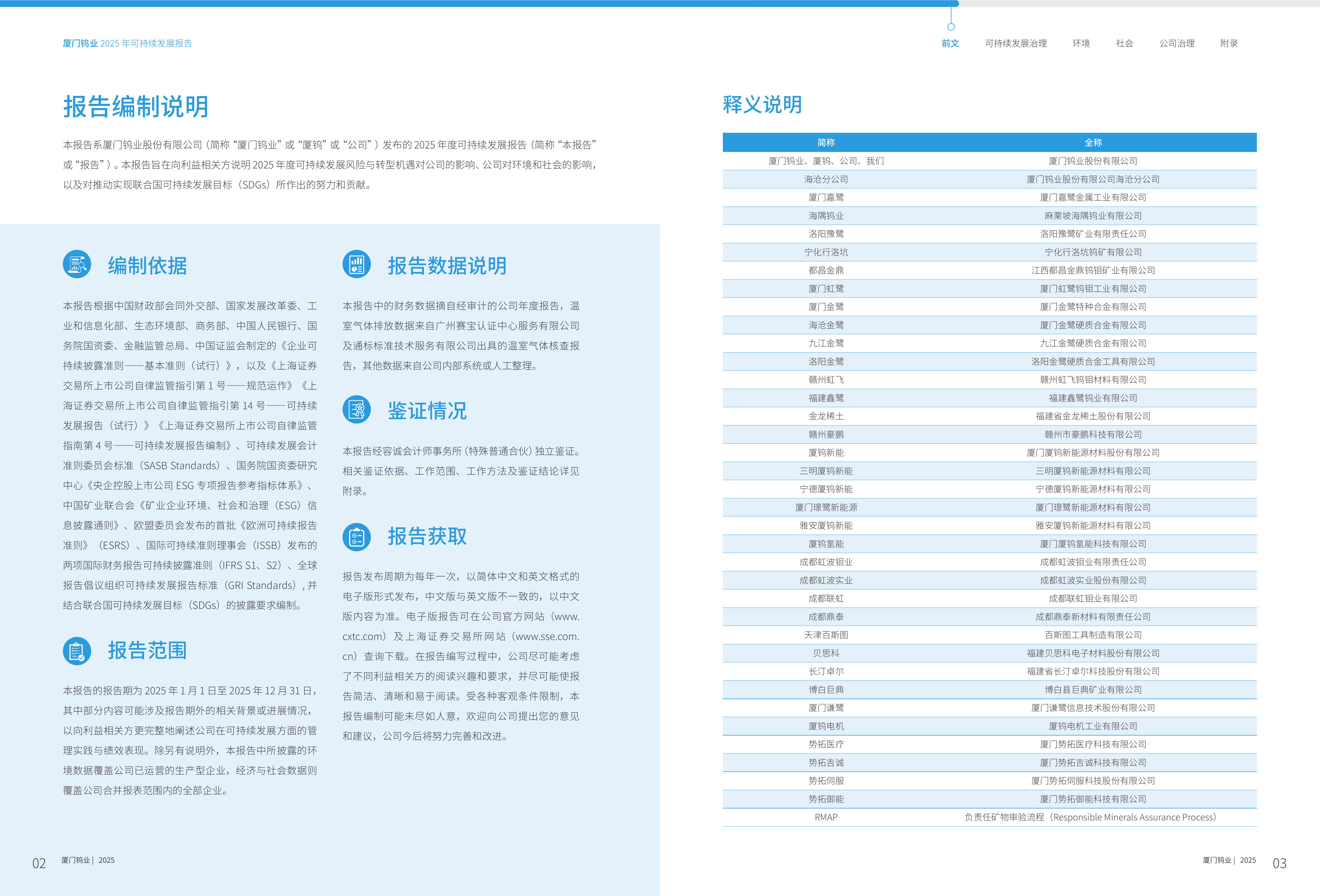Select the 厦钨新能 abbreviation cell
Screen dimensions: 1320x896
(x=826, y=452)
